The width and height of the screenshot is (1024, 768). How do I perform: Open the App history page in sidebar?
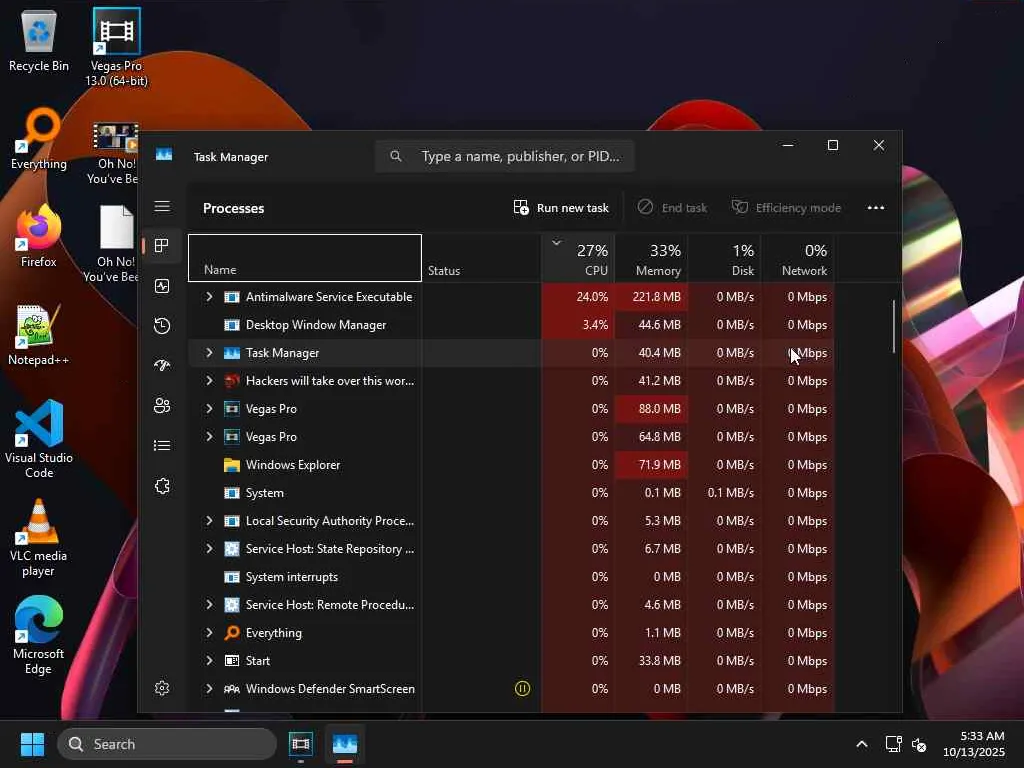(162, 325)
